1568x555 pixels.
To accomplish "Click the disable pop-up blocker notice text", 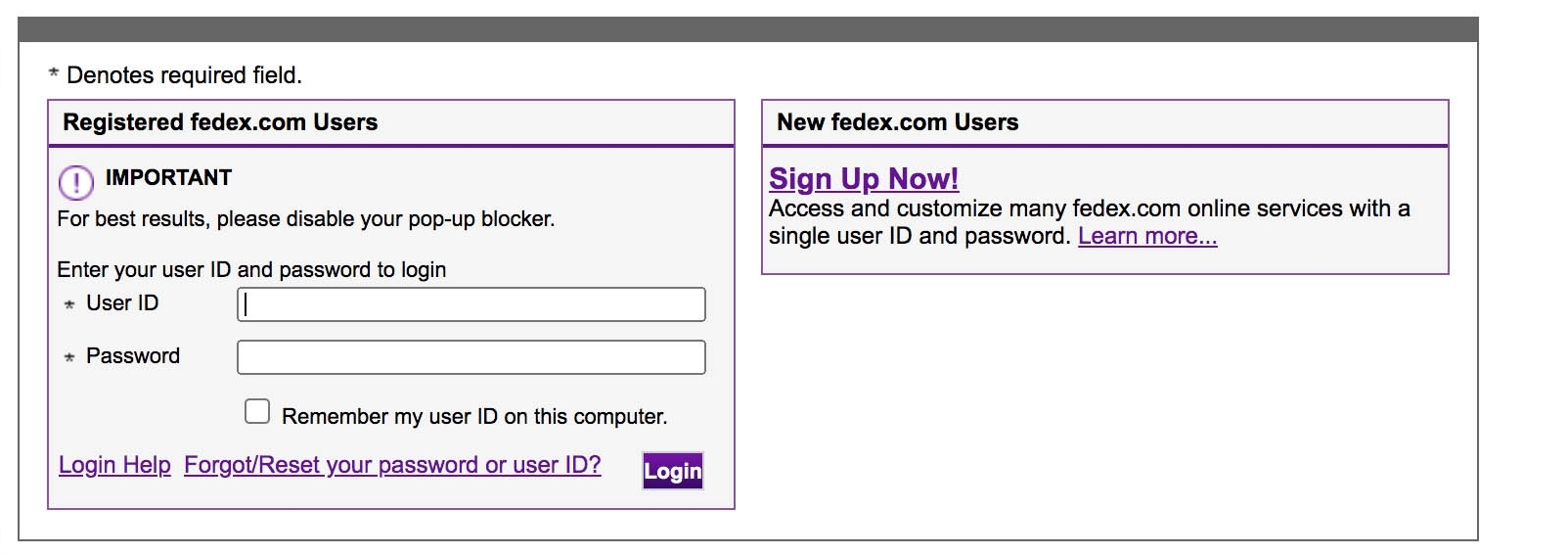I will coord(305,219).
